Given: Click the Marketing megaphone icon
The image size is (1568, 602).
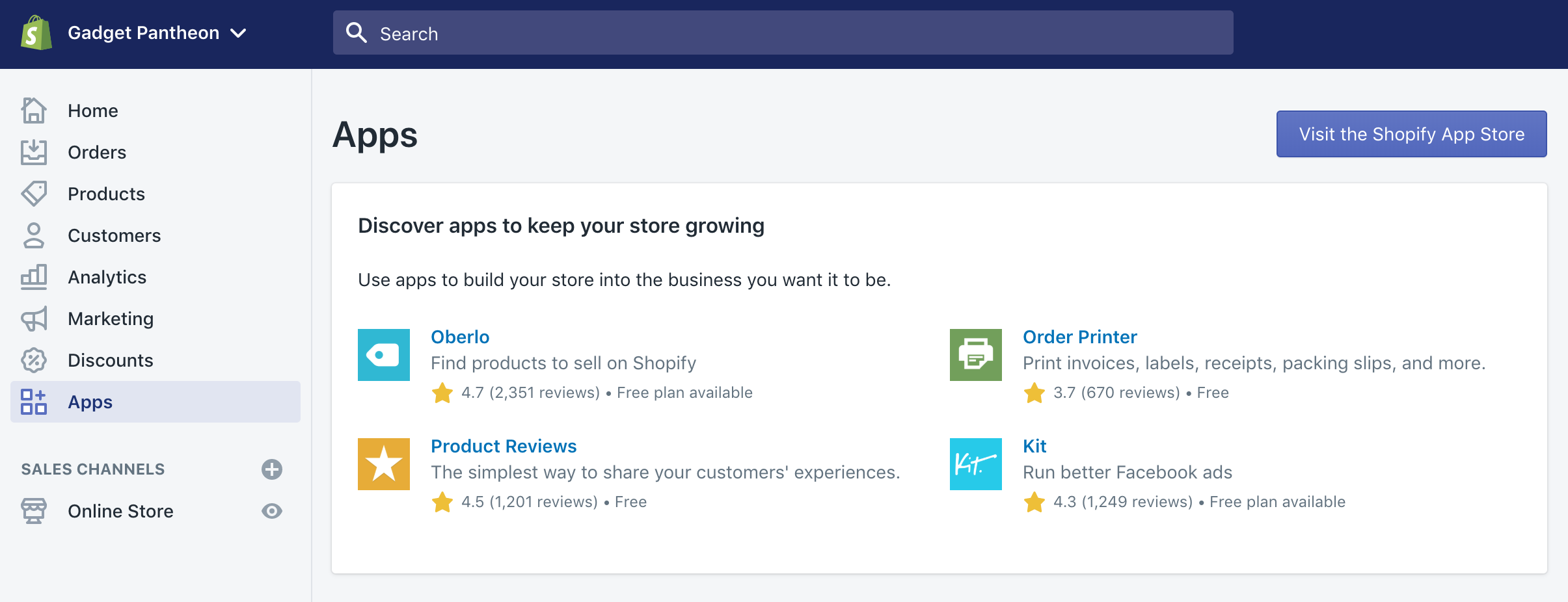Looking at the screenshot, I should (34, 319).
